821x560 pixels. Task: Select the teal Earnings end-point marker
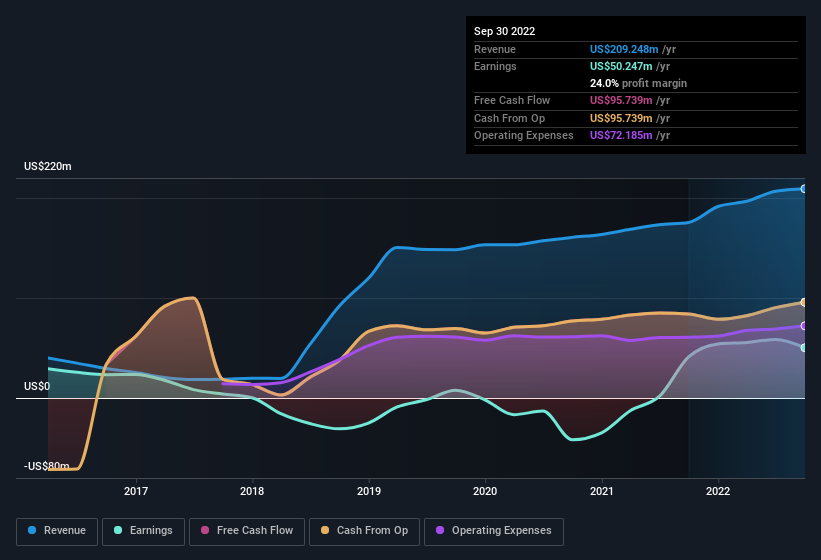point(804,348)
